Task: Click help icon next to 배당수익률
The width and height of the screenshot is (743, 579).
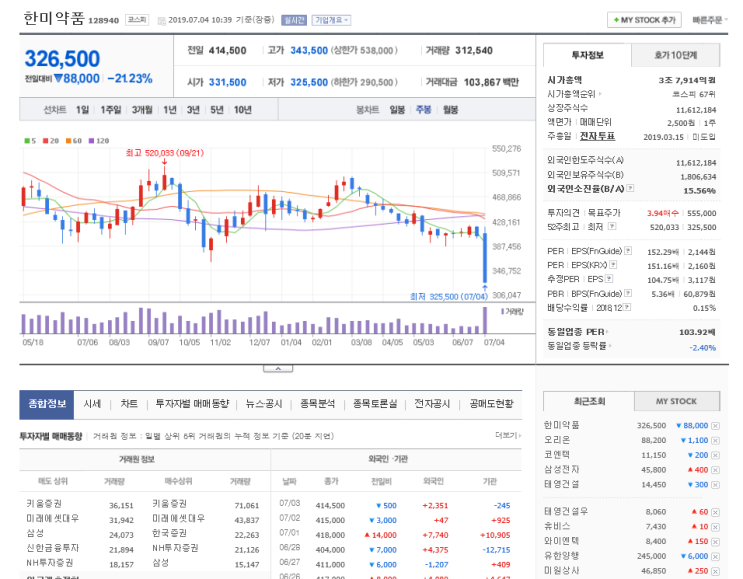Action: coord(627,307)
